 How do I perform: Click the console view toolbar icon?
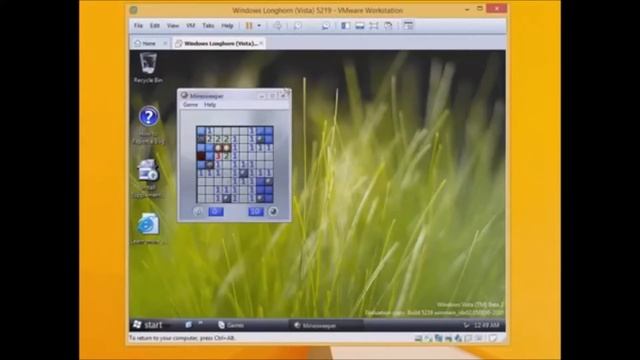pos(408,26)
